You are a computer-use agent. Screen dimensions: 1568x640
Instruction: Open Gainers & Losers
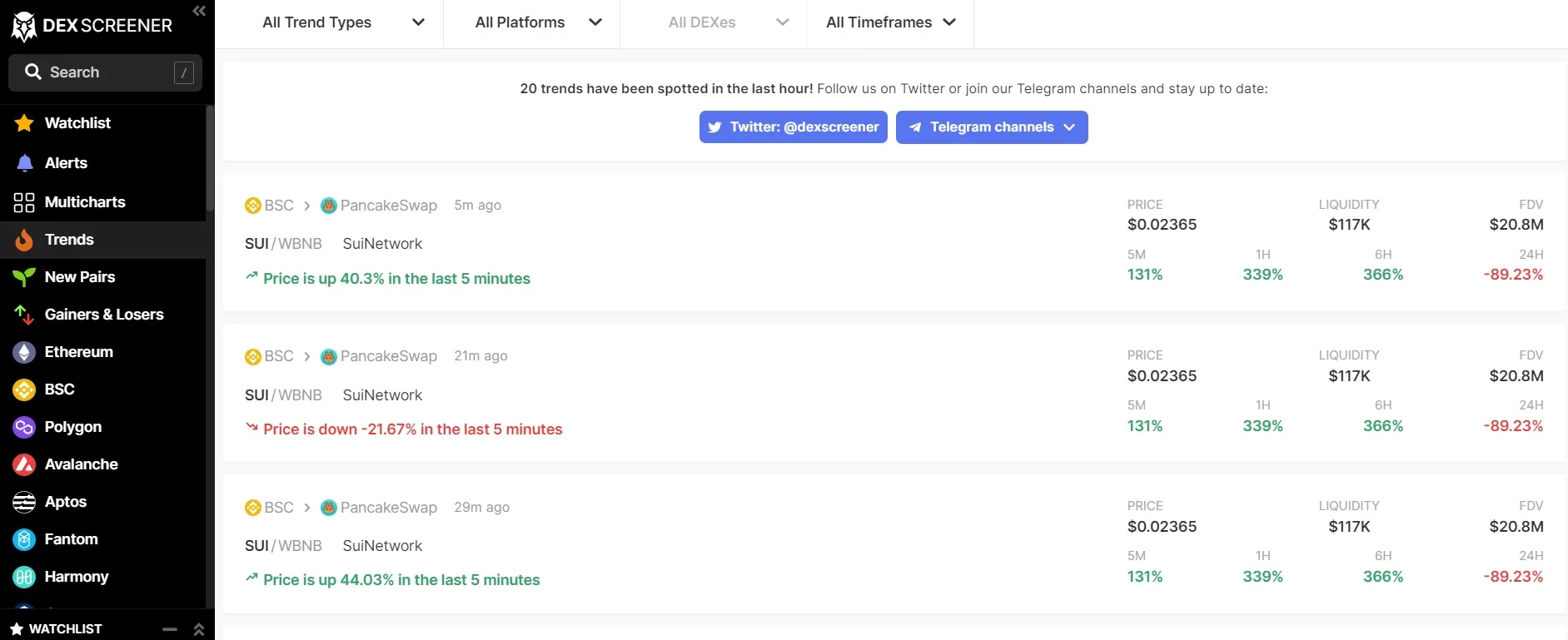pos(103,315)
